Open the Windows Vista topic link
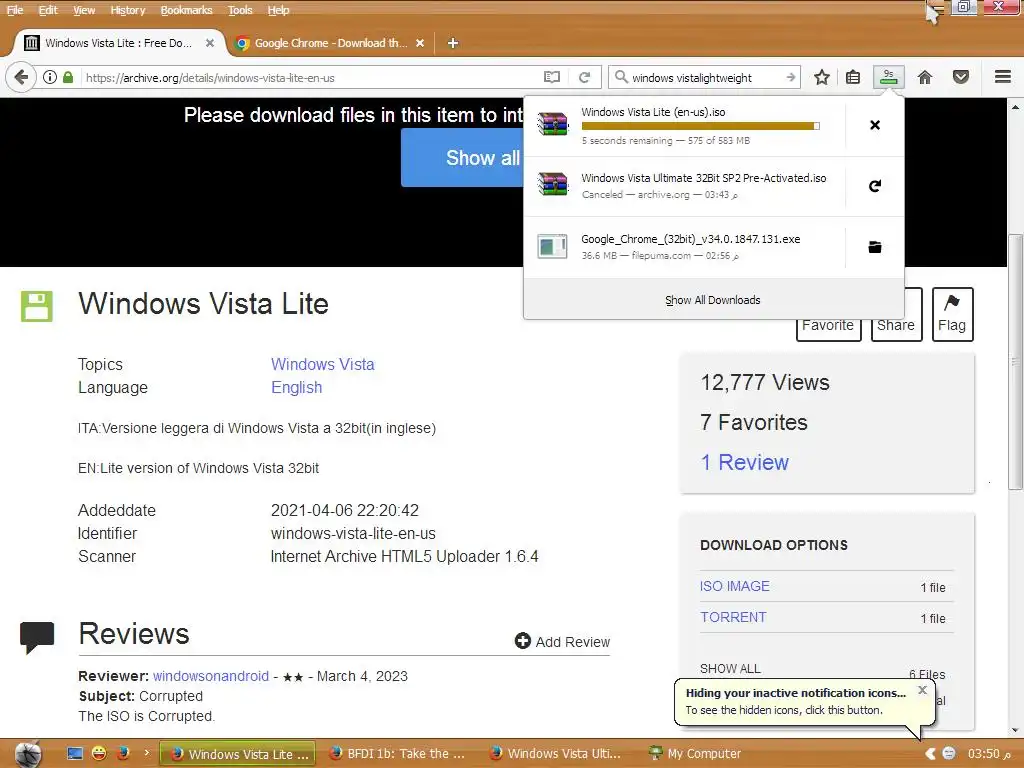This screenshot has width=1024, height=768. click(323, 364)
